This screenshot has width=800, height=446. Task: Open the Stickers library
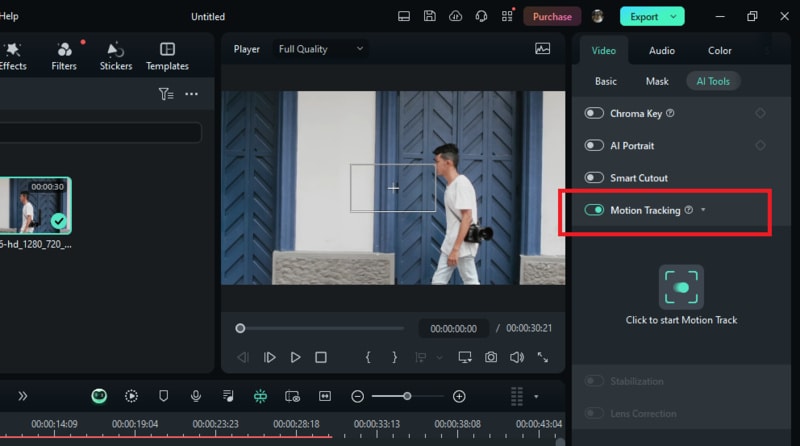(116, 56)
